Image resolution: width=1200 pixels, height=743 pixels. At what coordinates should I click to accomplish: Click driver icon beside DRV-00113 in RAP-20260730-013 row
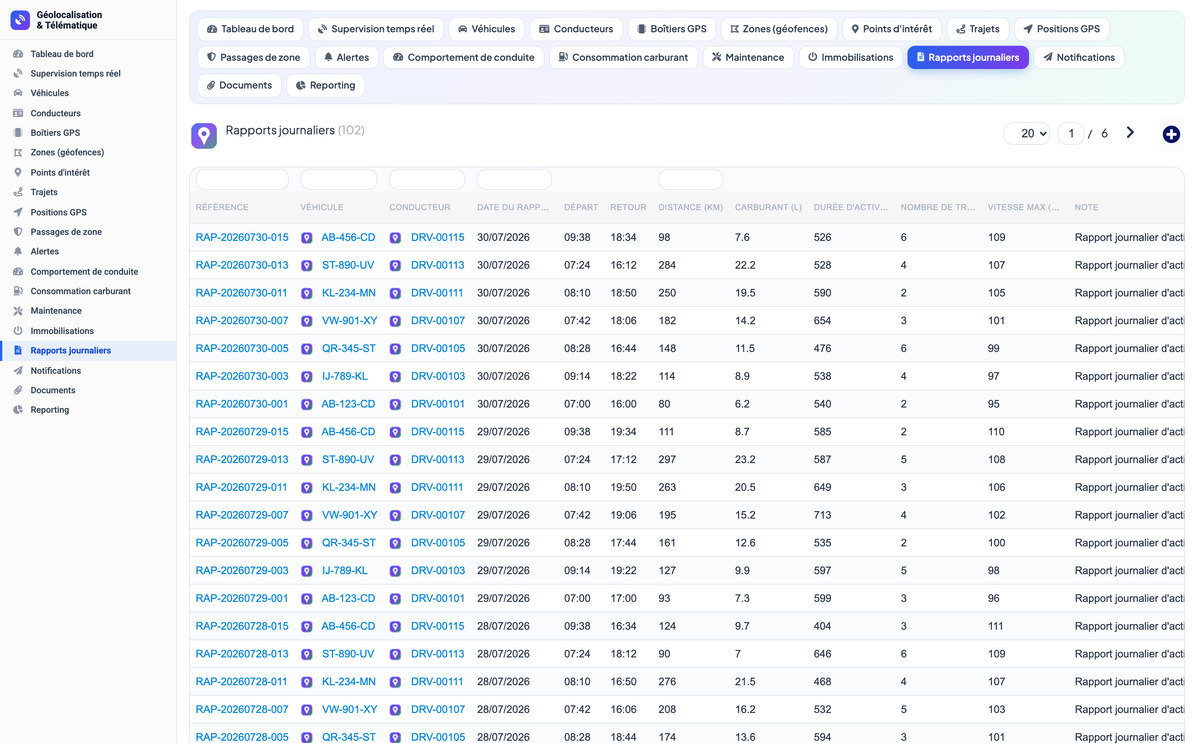395,266
